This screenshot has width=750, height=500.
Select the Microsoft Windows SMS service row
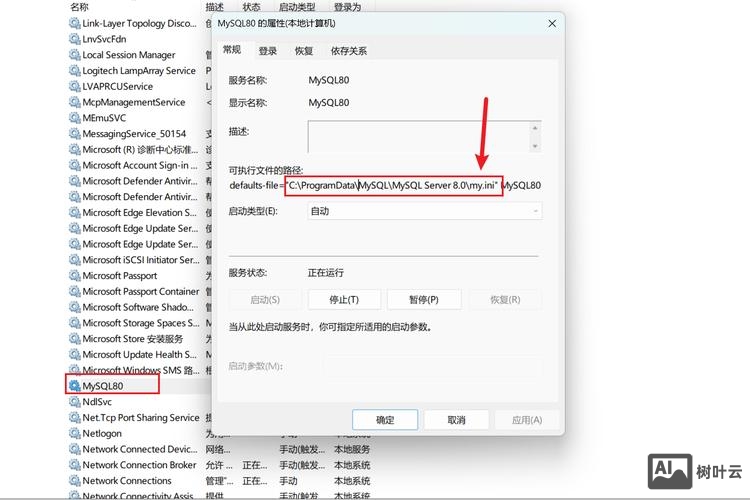tap(141, 370)
